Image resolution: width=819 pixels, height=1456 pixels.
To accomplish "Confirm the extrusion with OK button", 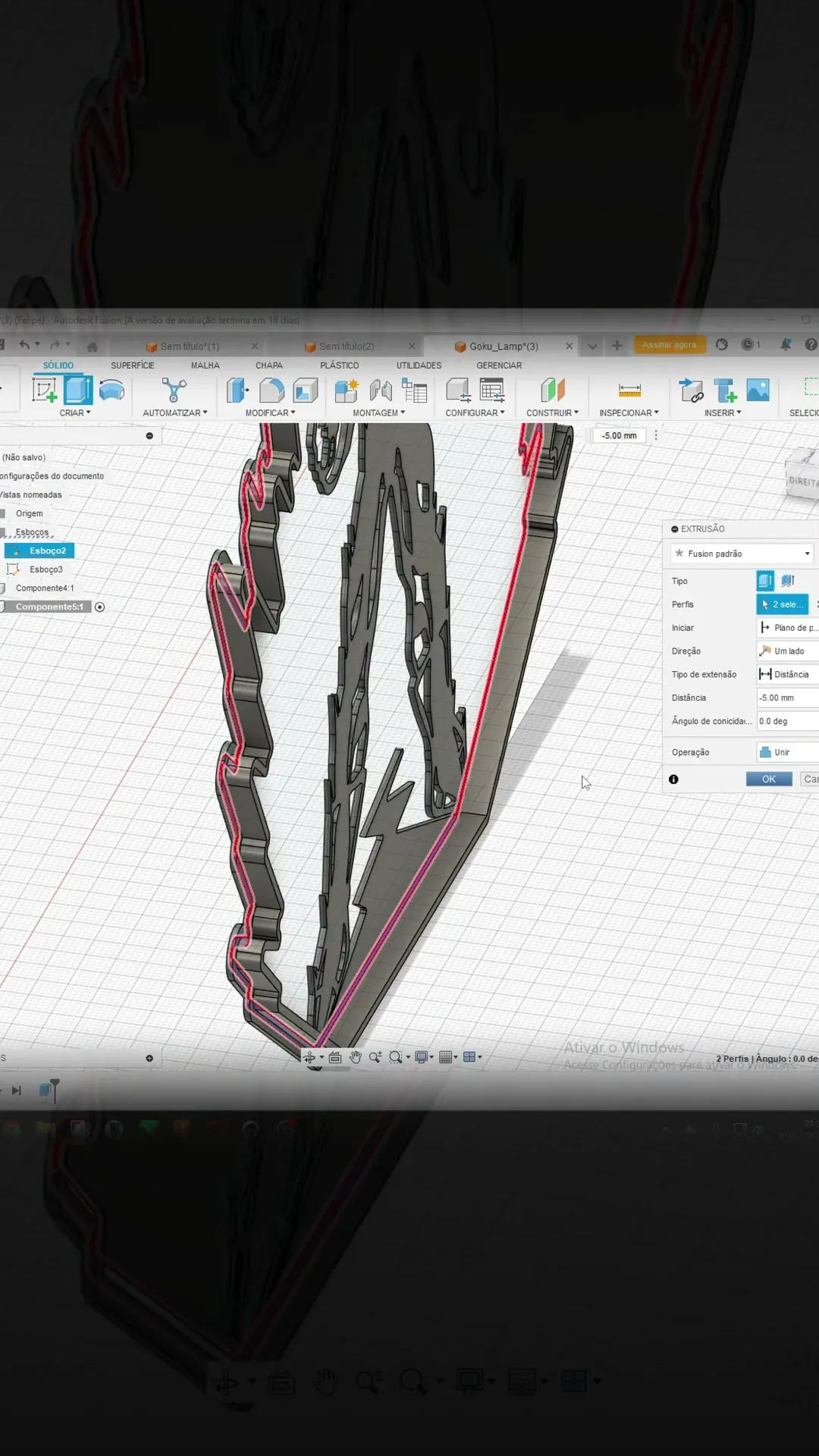I will coord(769,779).
